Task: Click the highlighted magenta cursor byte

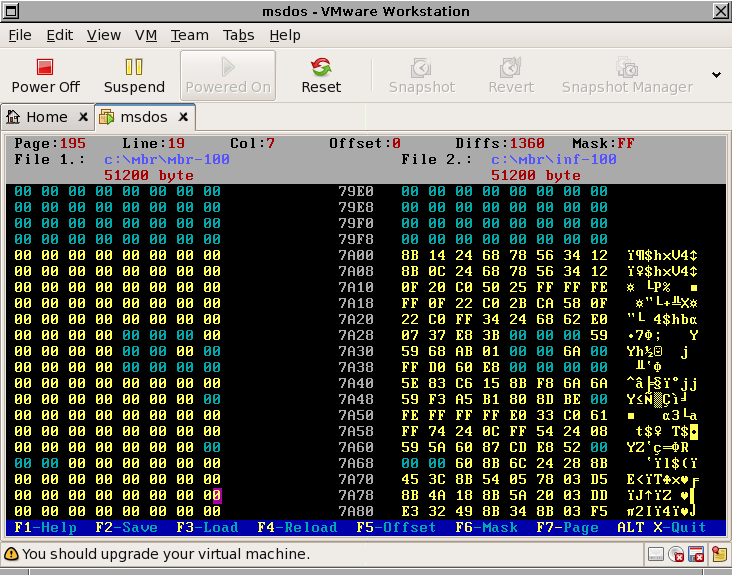Action: [217, 496]
